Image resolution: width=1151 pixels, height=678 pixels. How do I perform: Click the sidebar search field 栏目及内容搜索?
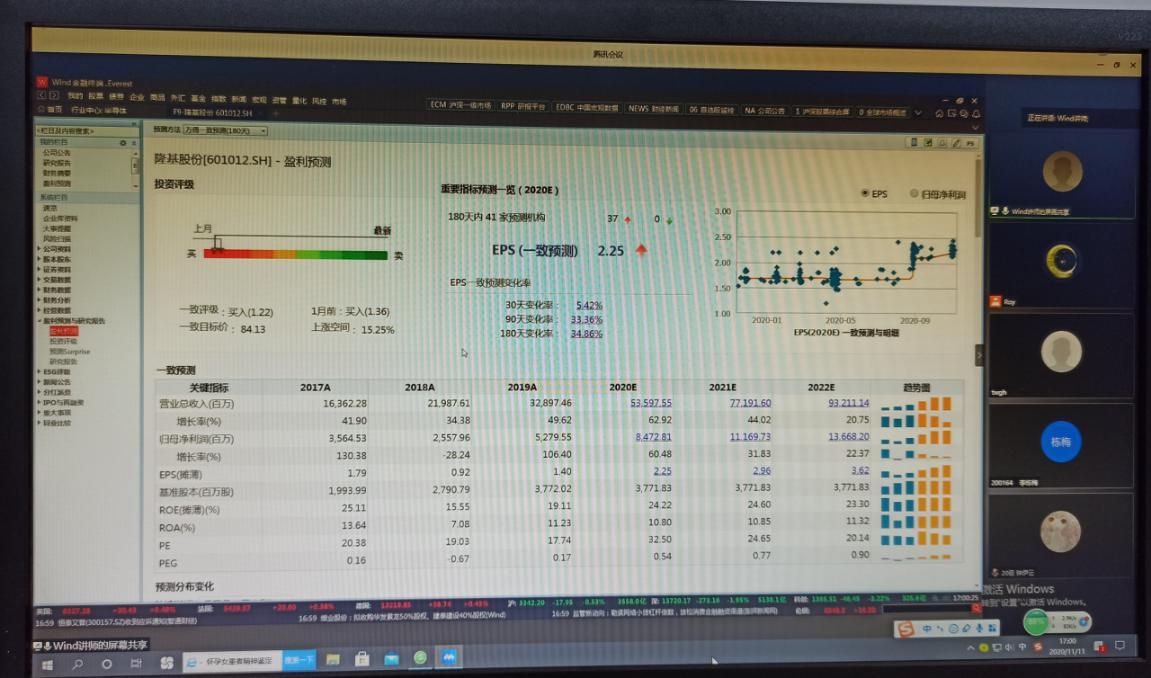[87, 131]
